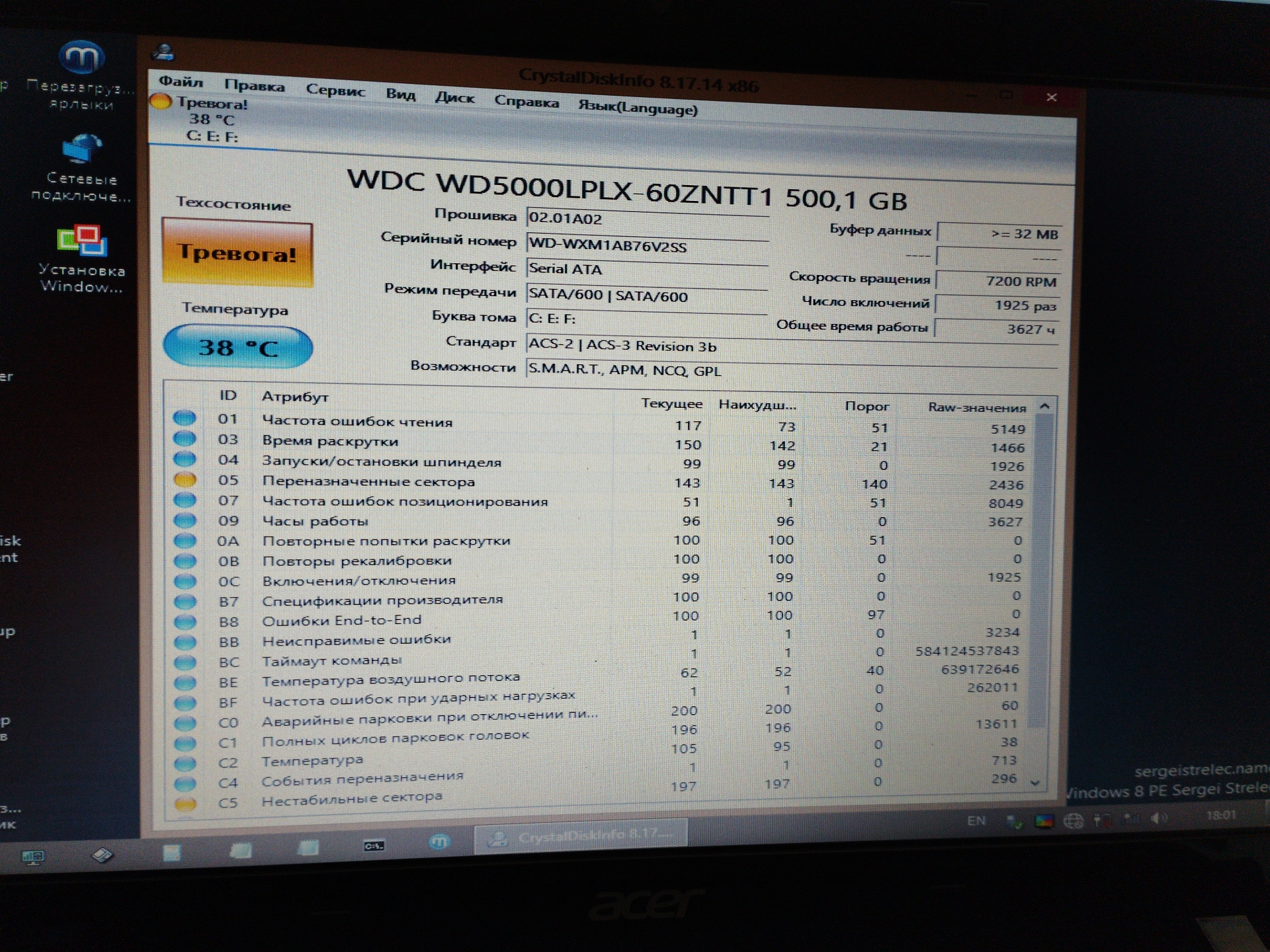1270x952 pixels.
Task: Click the Атрибут column header
Action: pyautogui.click(x=295, y=397)
